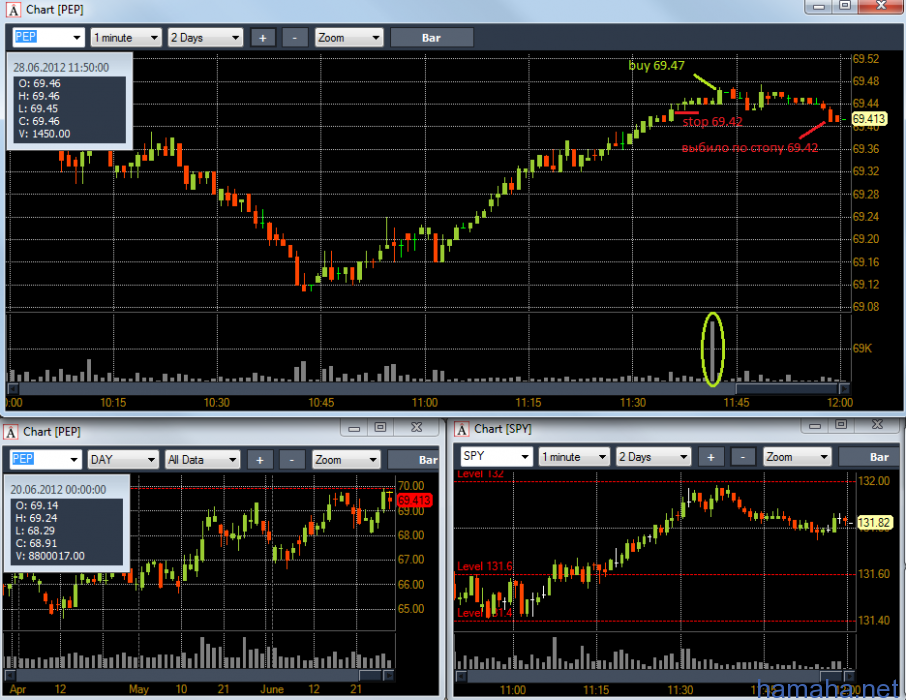Viewport: 906px width, 700px height.
Task: Click the minus button in daily PEP chart
Action: (292, 460)
